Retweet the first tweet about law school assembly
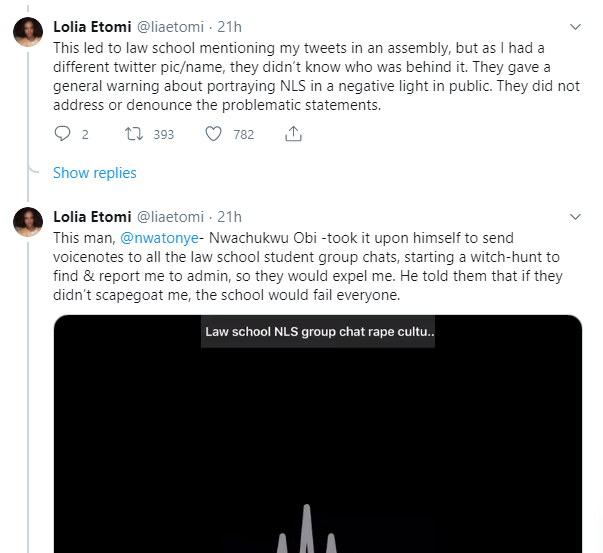The width and height of the screenshot is (603, 553). [134, 134]
